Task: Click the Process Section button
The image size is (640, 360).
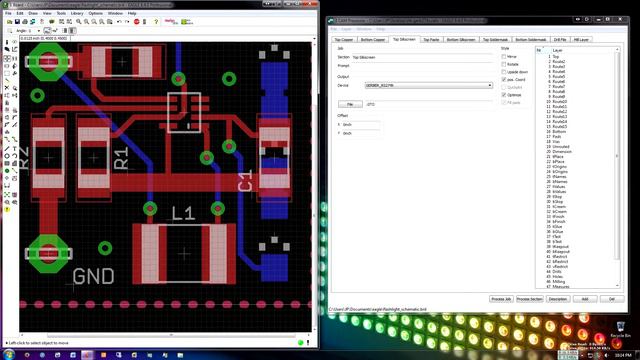Action: pos(529,299)
